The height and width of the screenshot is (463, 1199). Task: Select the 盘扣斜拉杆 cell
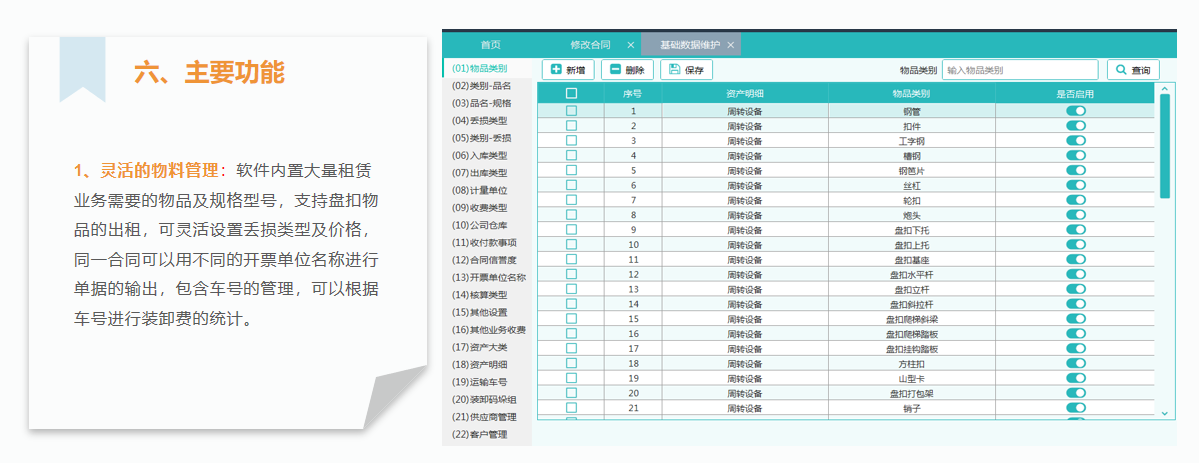tap(911, 304)
